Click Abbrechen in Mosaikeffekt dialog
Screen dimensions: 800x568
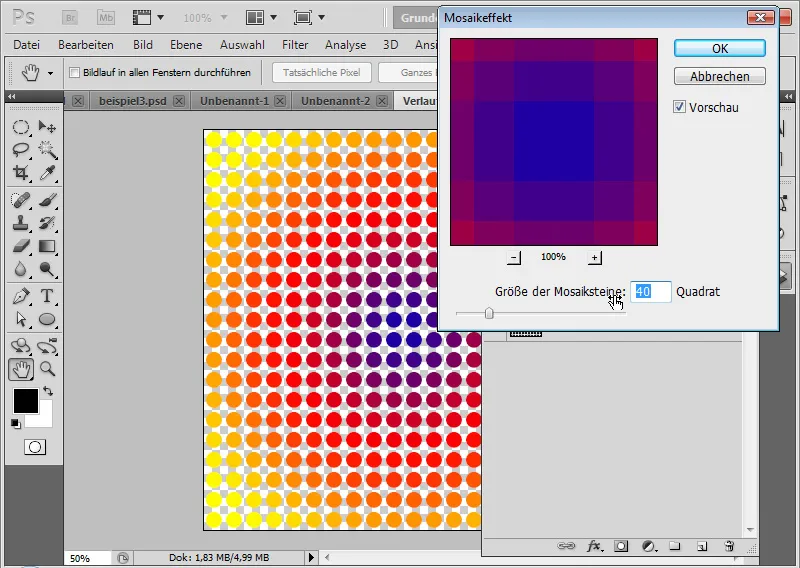[x=719, y=77]
